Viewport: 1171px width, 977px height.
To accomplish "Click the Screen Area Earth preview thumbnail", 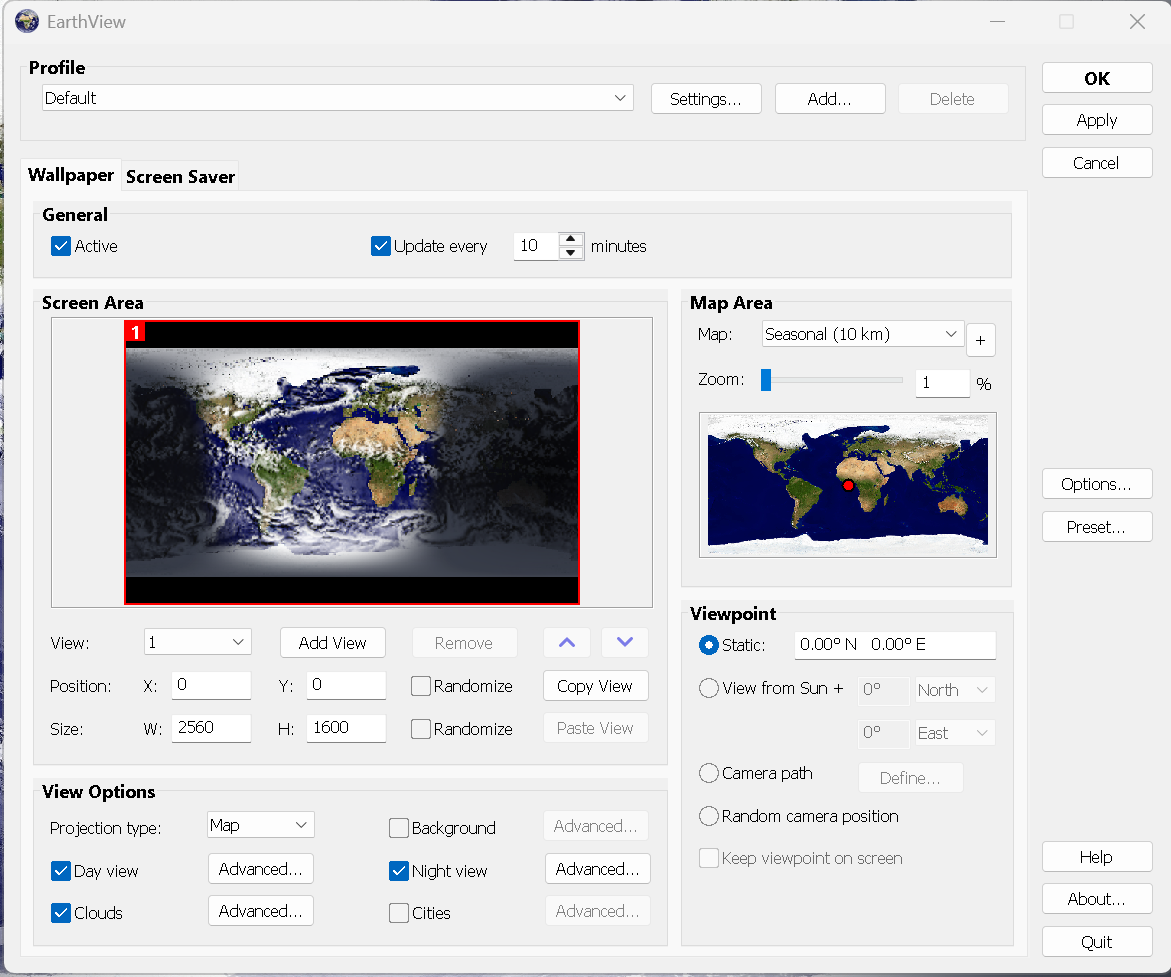I will (352, 462).
